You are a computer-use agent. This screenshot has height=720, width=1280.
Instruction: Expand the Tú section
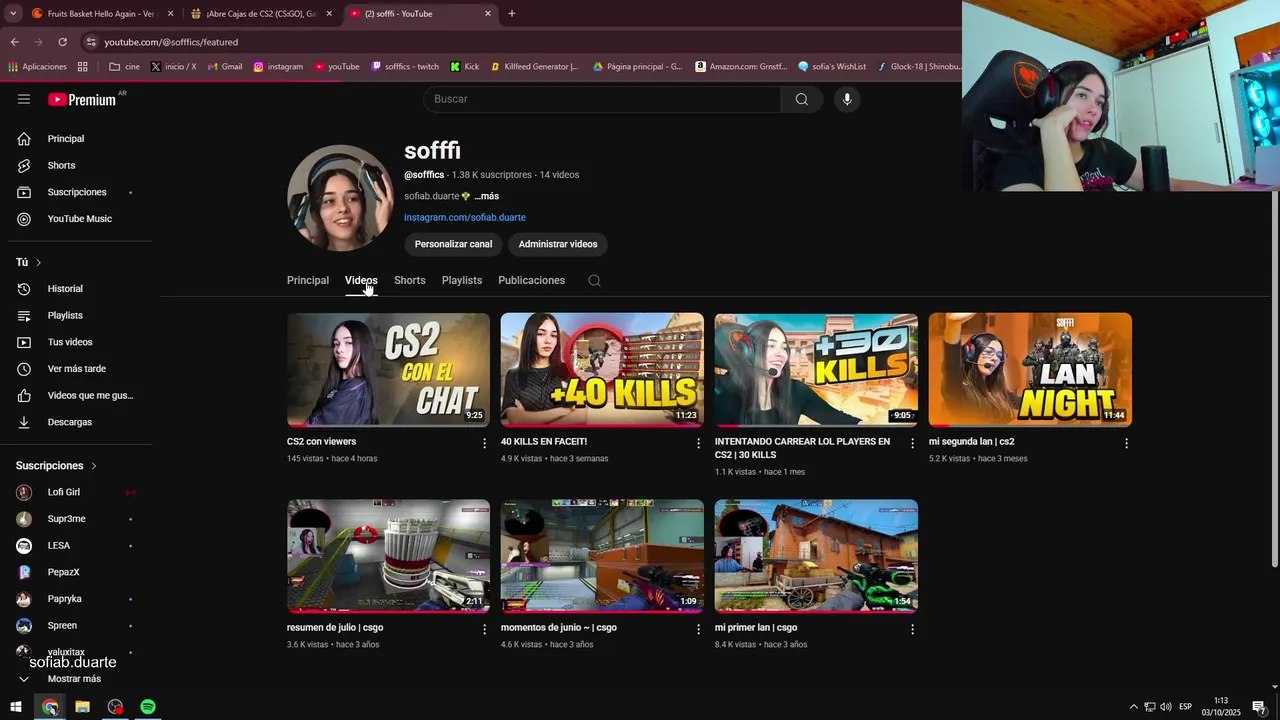click(x=29, y=262)
